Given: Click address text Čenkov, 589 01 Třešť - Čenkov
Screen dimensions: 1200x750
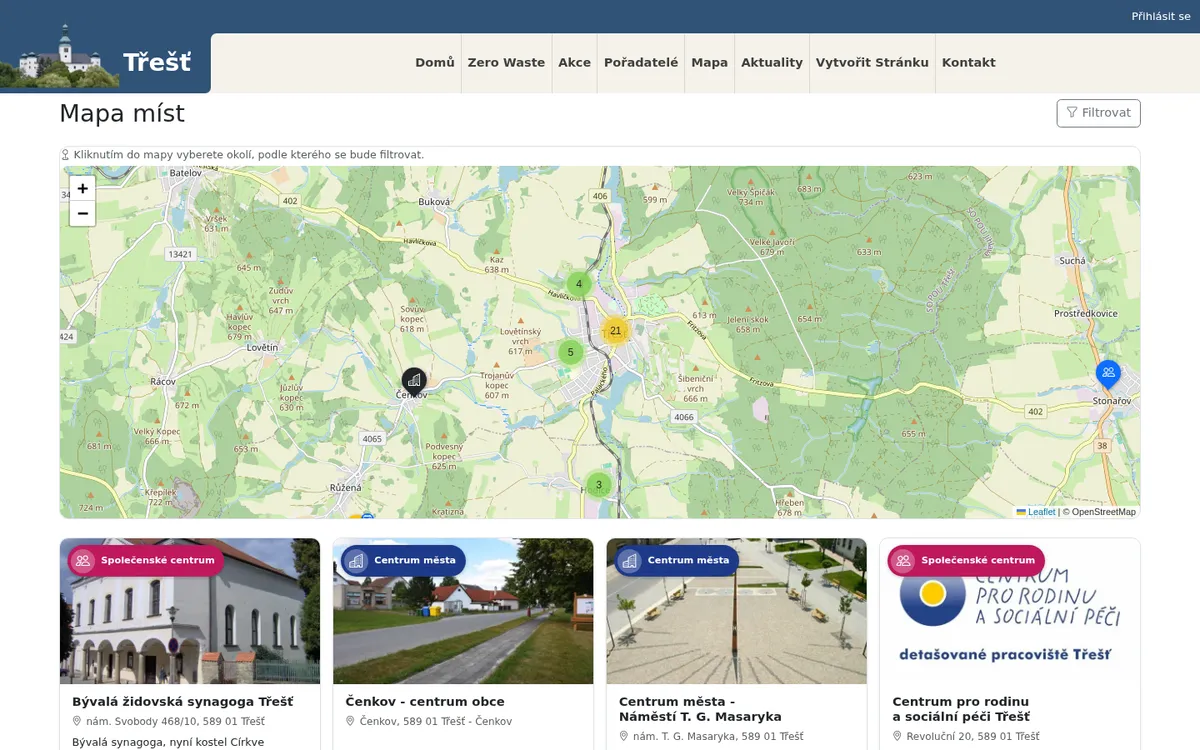Looking at the screenshot, I should coord(436,721).
